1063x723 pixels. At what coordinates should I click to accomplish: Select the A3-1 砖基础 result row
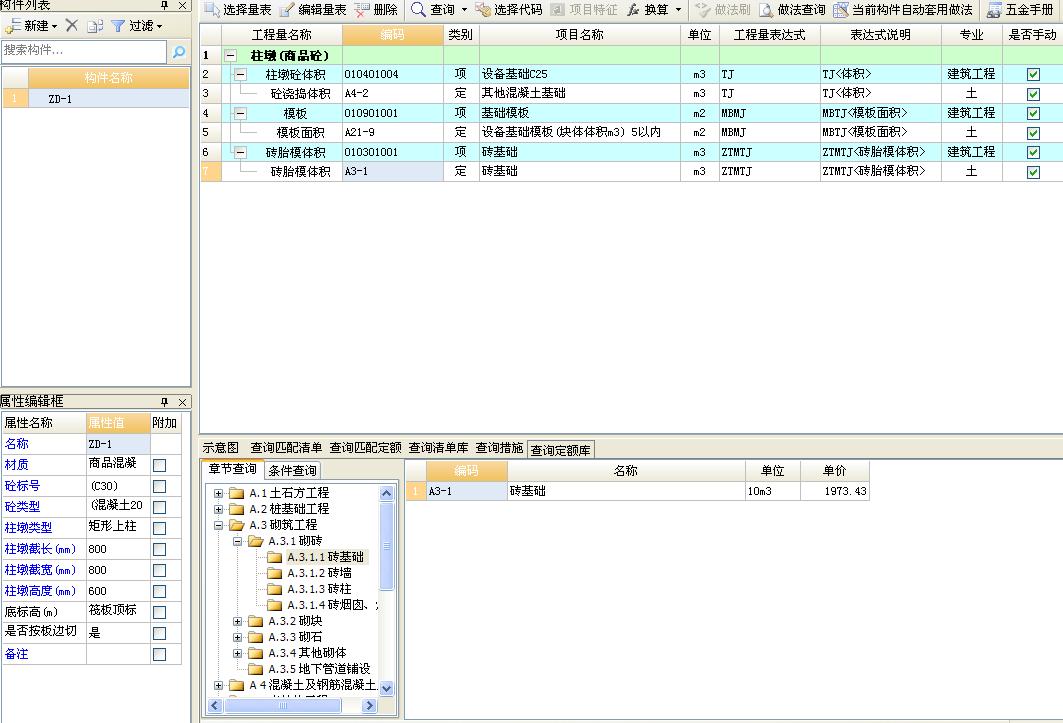pos(637,491)
